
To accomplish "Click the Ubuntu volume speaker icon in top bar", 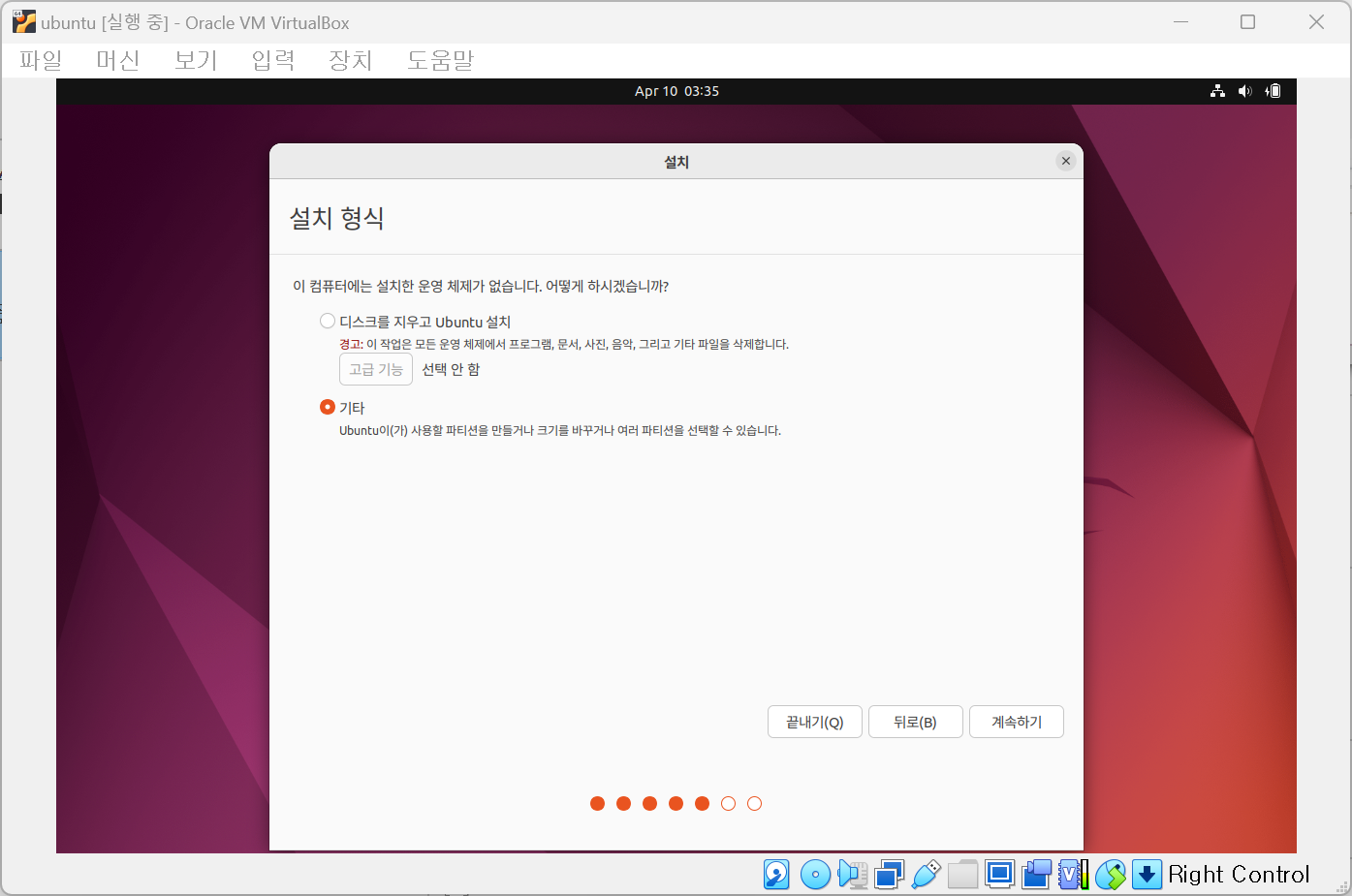I will pyautogui.click(x=1245, y=91).
